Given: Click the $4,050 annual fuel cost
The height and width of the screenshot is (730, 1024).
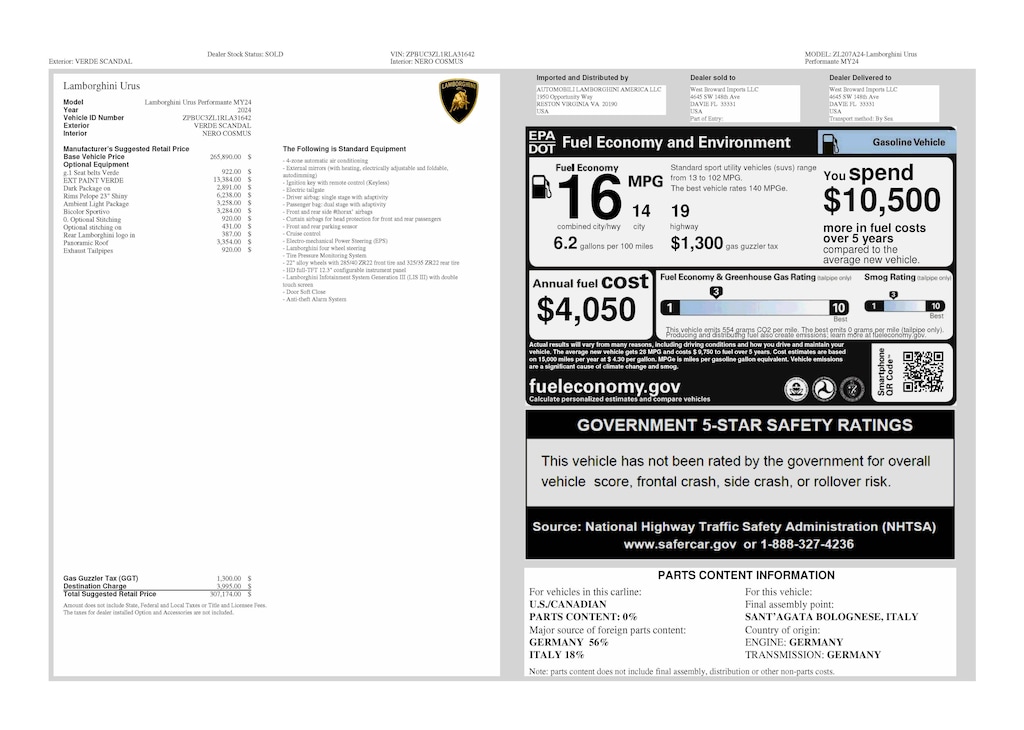Looking at the screenshot, I should 586,309.
